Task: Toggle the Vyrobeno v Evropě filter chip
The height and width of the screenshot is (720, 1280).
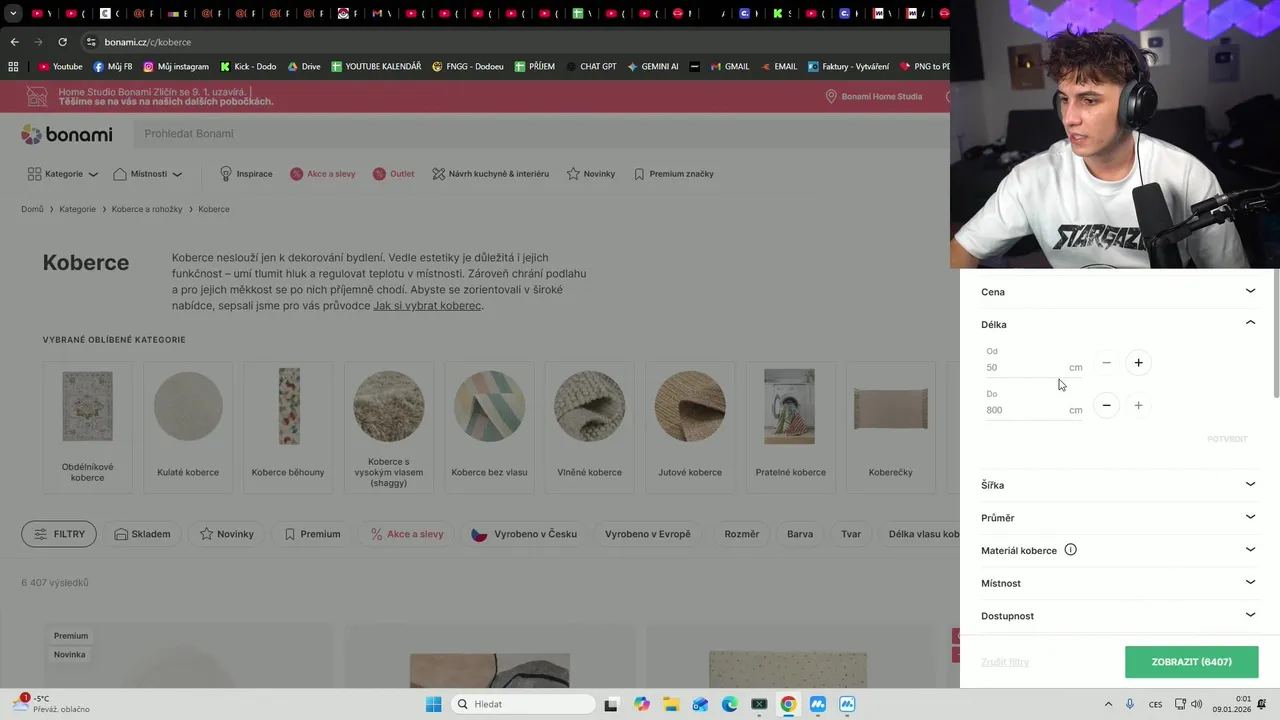Action: (x=647, y=534)
